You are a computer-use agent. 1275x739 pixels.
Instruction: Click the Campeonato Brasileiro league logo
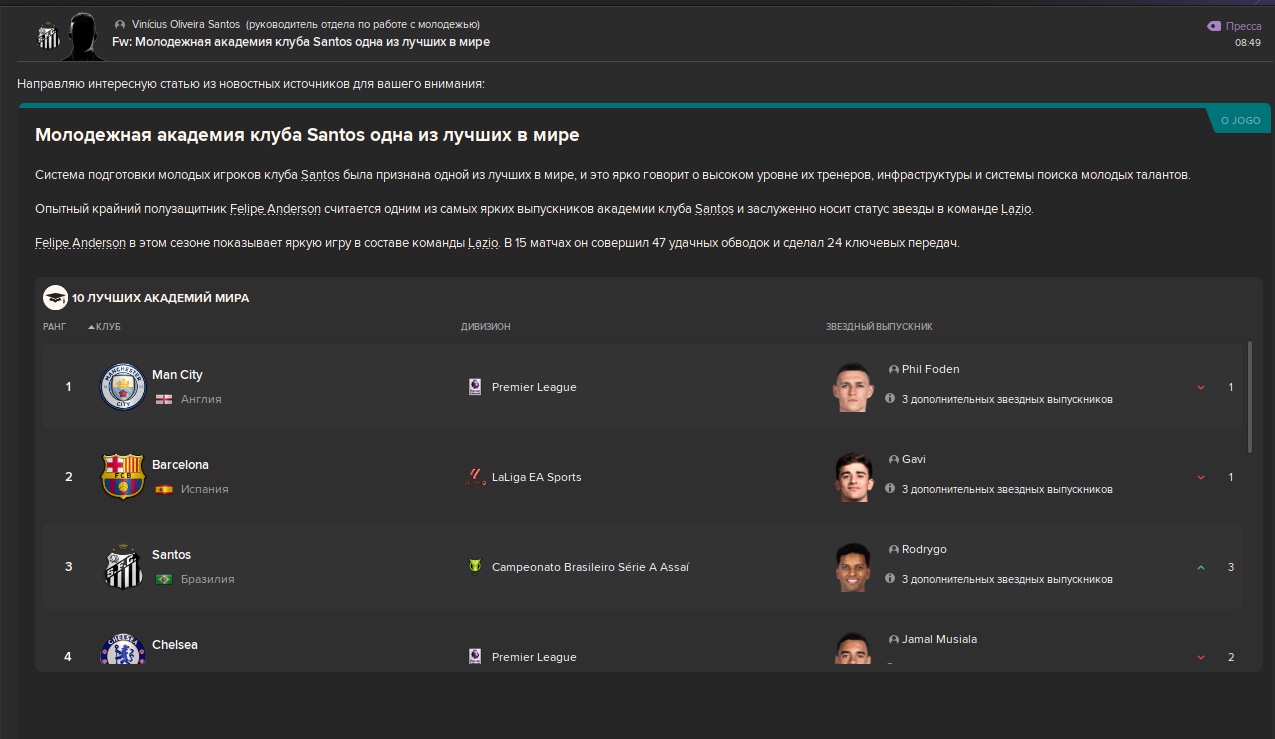tap(475, 567)
